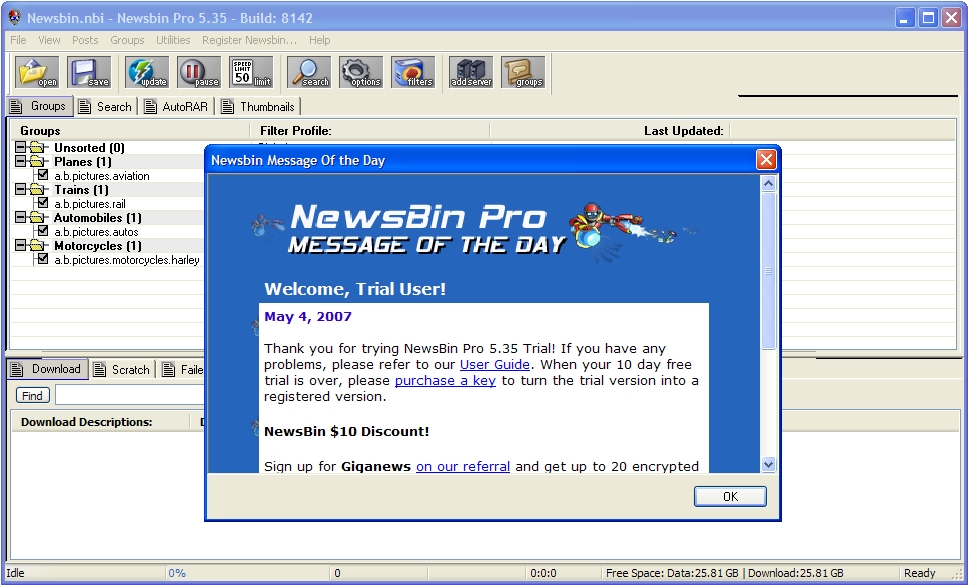Click the Last Updated column header
Image resolution: width=968 pixels, height=585 pixels.
click(x=610, y=131)
